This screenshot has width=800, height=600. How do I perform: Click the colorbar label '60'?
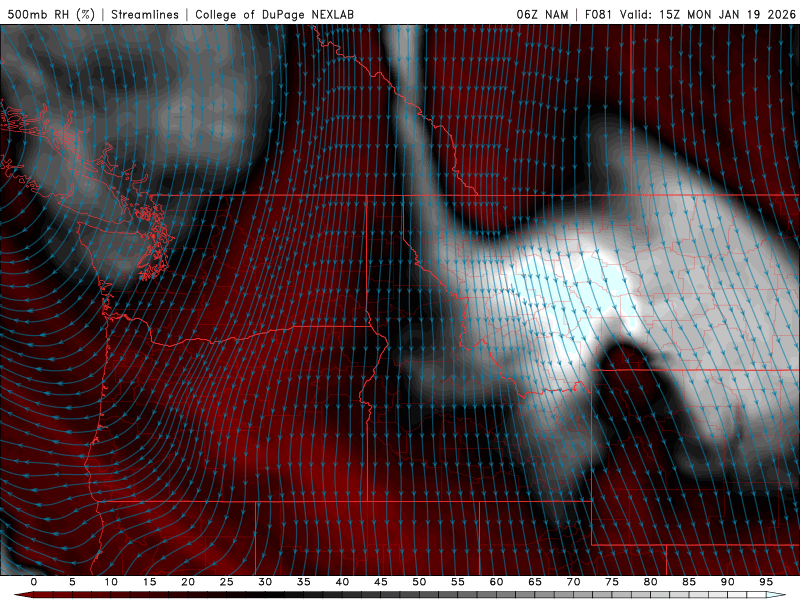pyautogui.click(x=496, y=582)
